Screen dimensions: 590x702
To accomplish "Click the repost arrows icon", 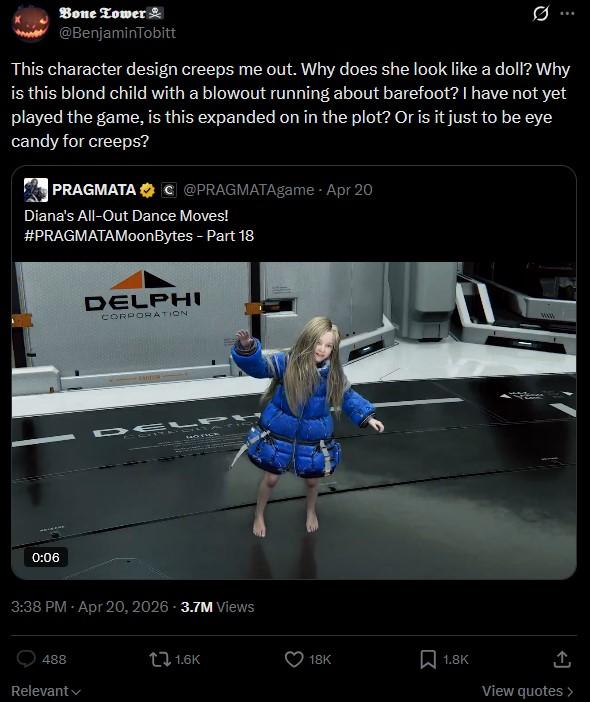I will point(159,659).
